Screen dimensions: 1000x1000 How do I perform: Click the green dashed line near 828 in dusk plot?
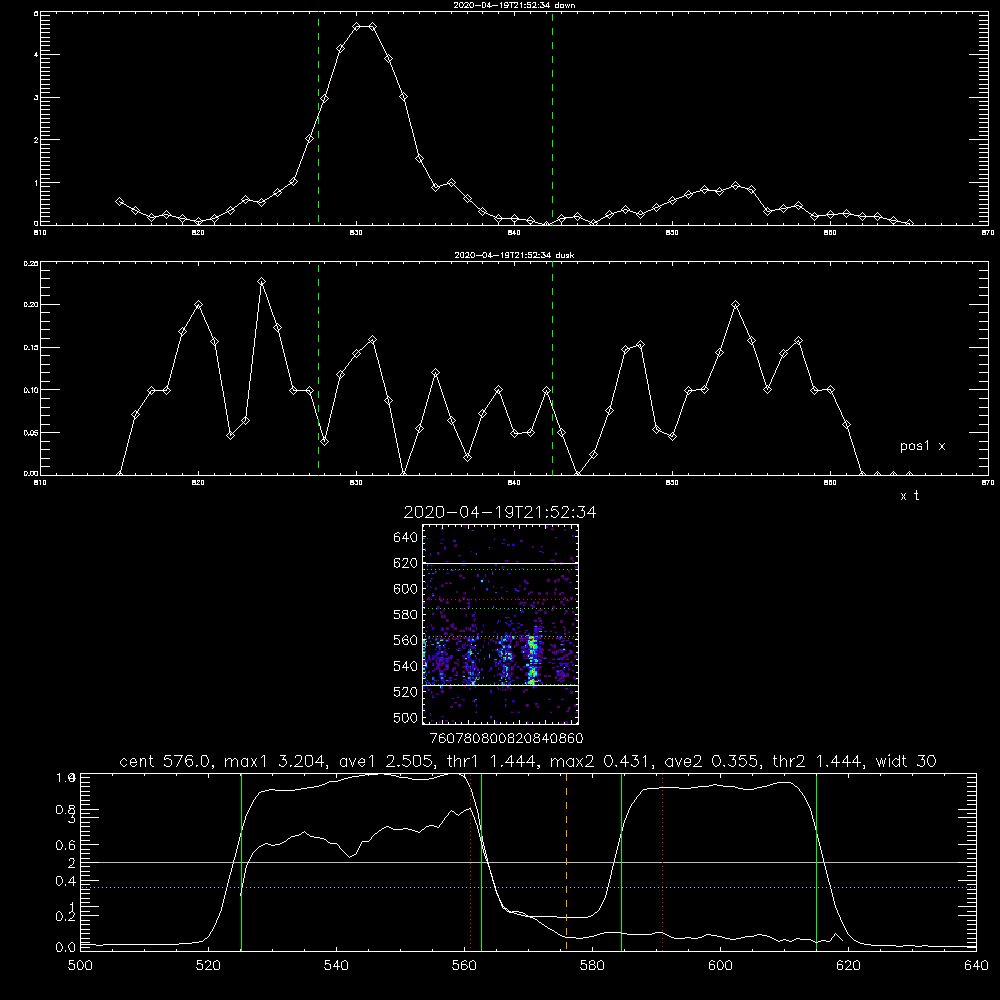pyautogui.click(x=318, y=368)
